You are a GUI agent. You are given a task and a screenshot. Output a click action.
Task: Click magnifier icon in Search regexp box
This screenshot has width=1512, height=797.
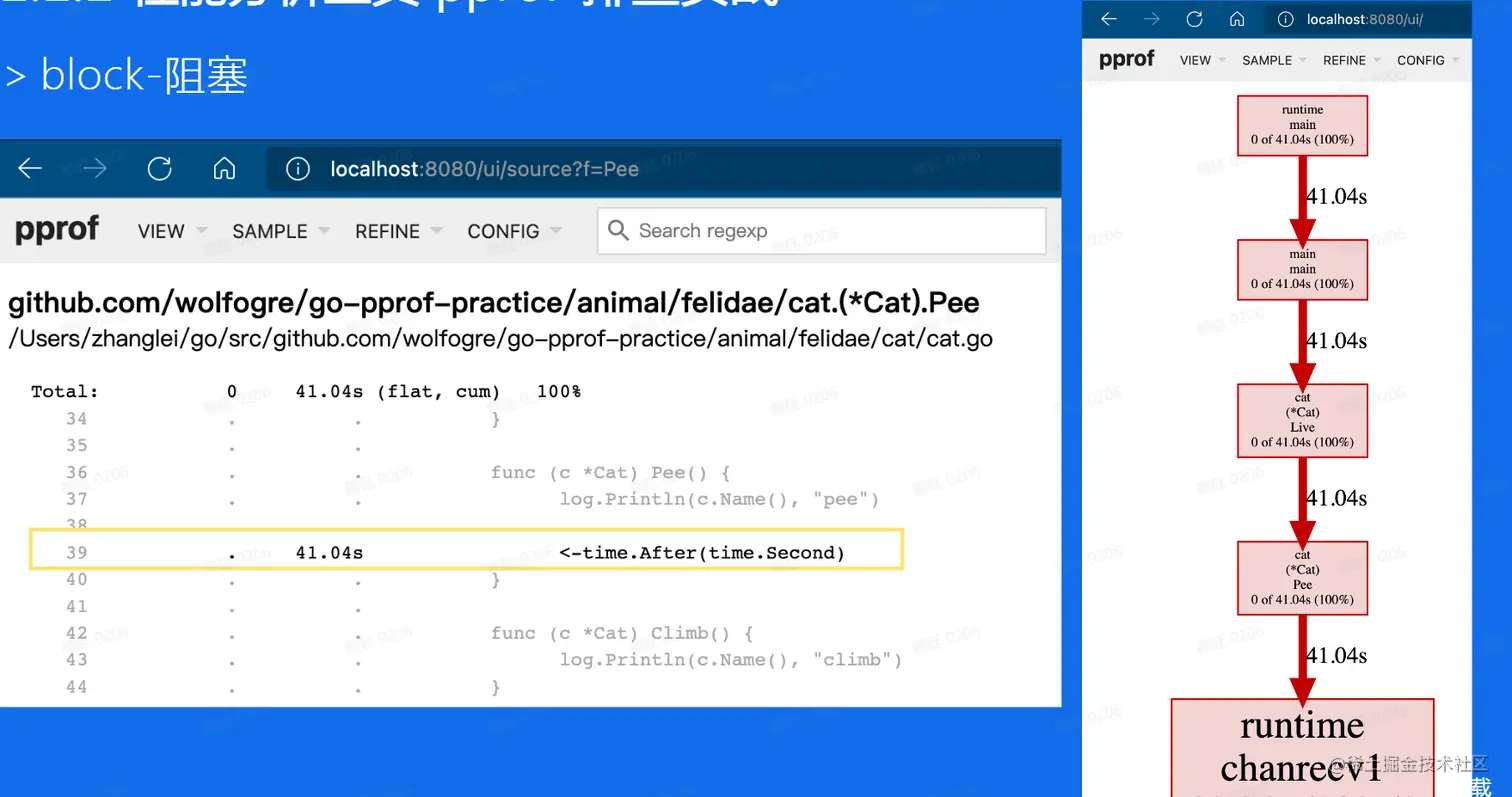(x=619, y=231)
